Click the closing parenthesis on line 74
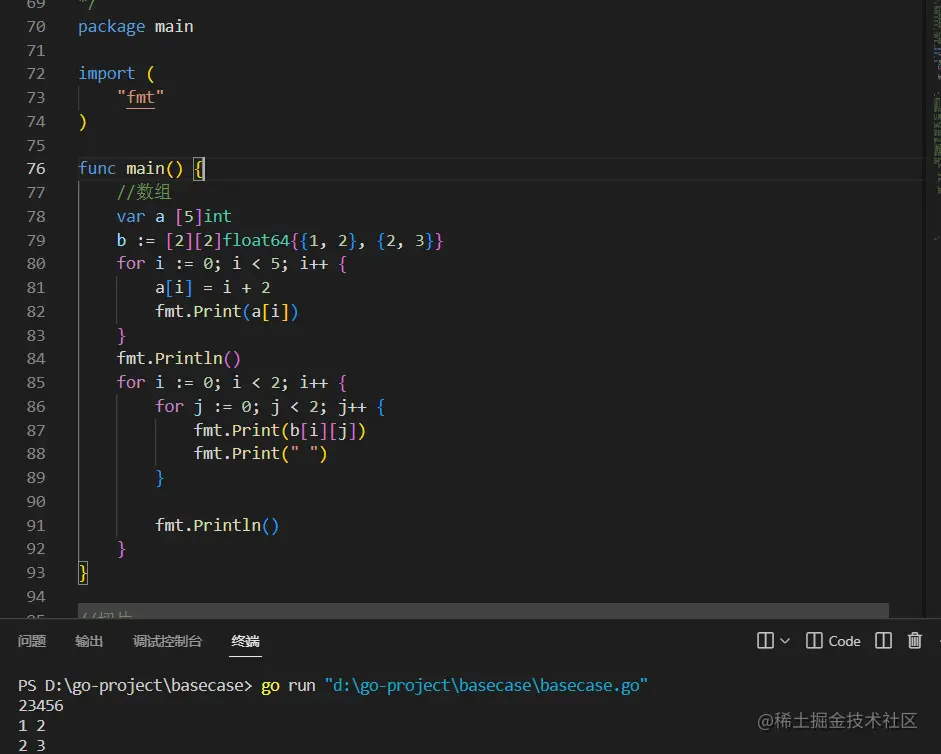Screen dimensions: 941x754 (x=83, y=121)
